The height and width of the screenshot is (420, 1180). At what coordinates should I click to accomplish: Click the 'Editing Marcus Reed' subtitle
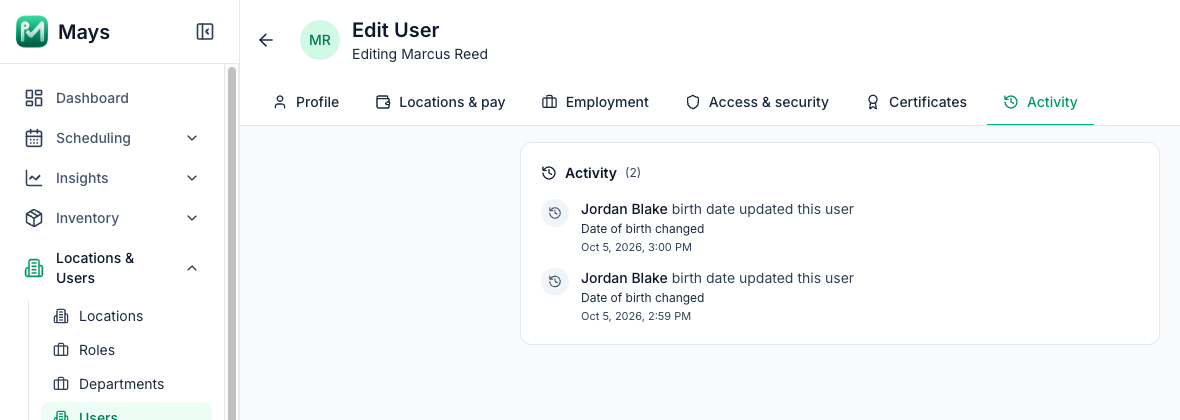(x=420, y=54)
